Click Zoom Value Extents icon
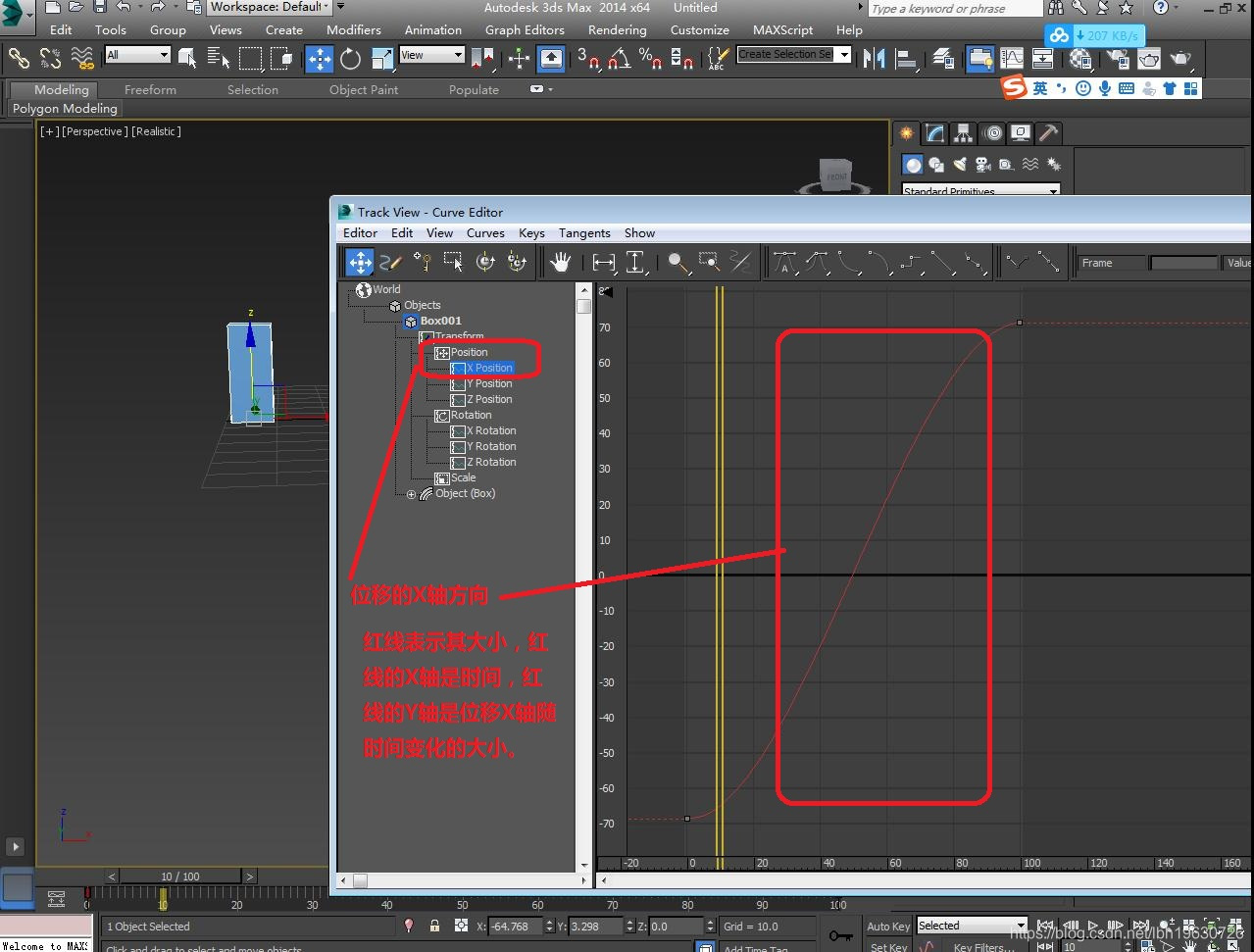The height and width of the screenshot is (952, 1254). tap(636, 262)
